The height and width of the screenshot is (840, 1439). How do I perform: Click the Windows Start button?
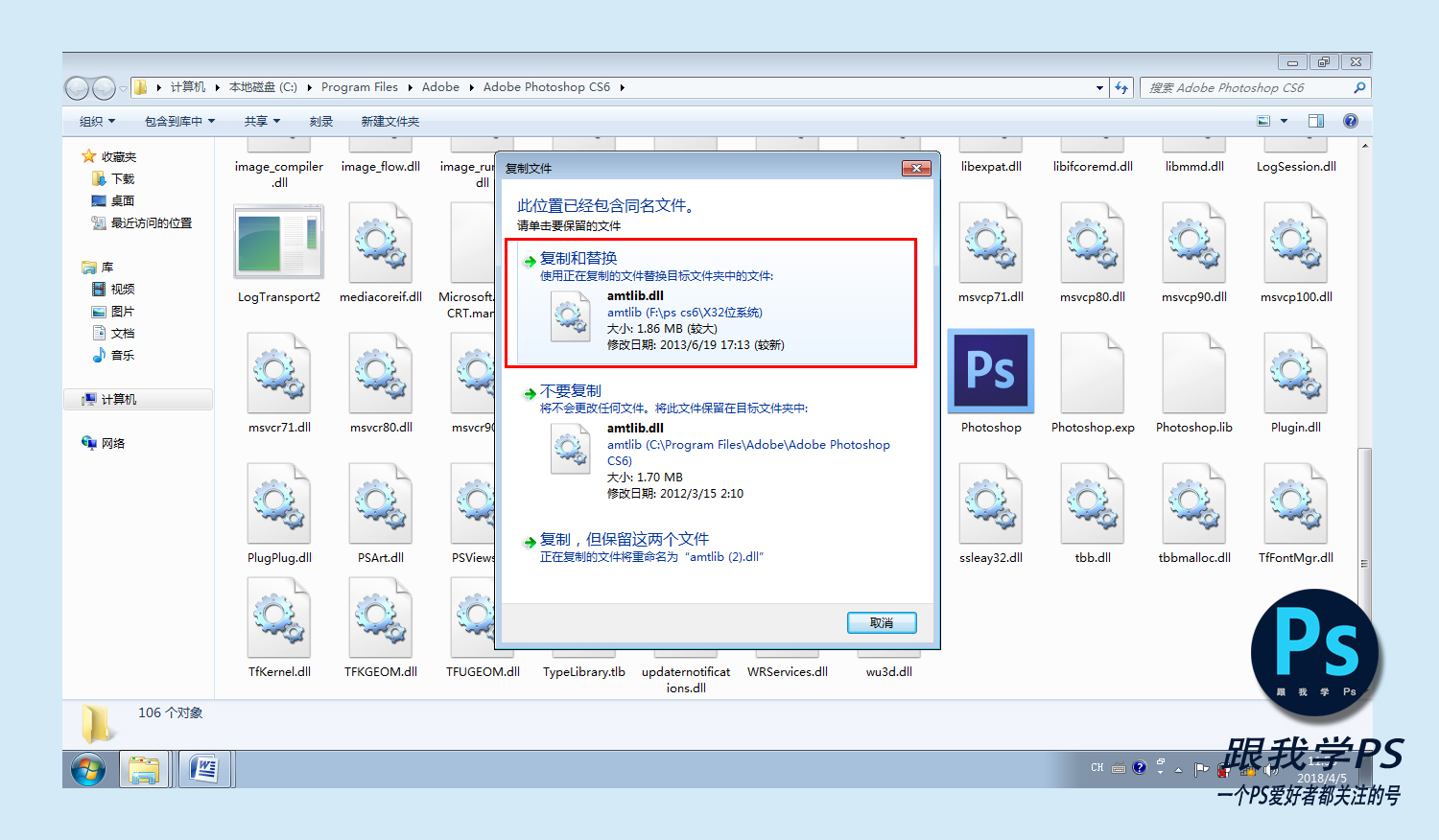[x=88, y=769]
